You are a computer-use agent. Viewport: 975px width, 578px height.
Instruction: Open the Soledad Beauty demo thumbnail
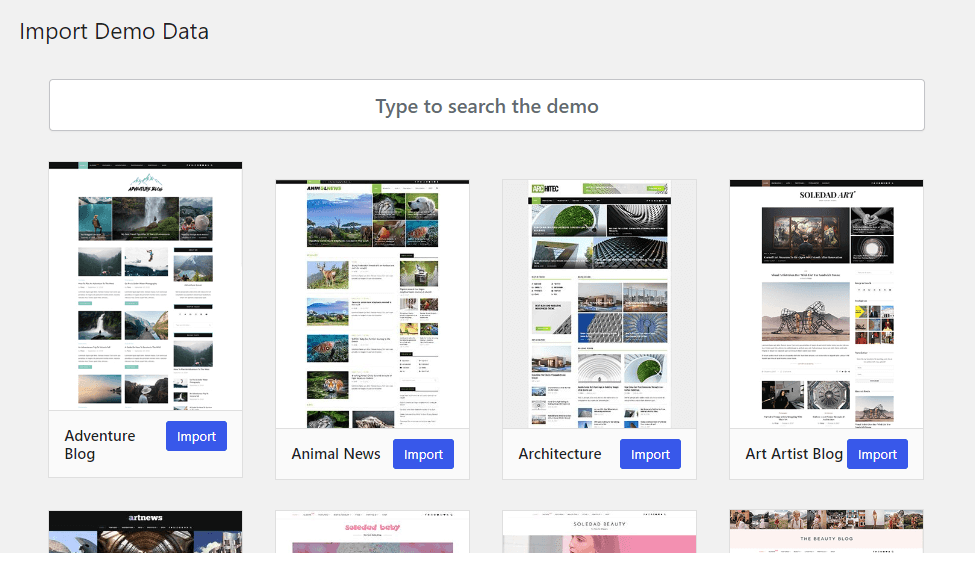coord(599,532)
